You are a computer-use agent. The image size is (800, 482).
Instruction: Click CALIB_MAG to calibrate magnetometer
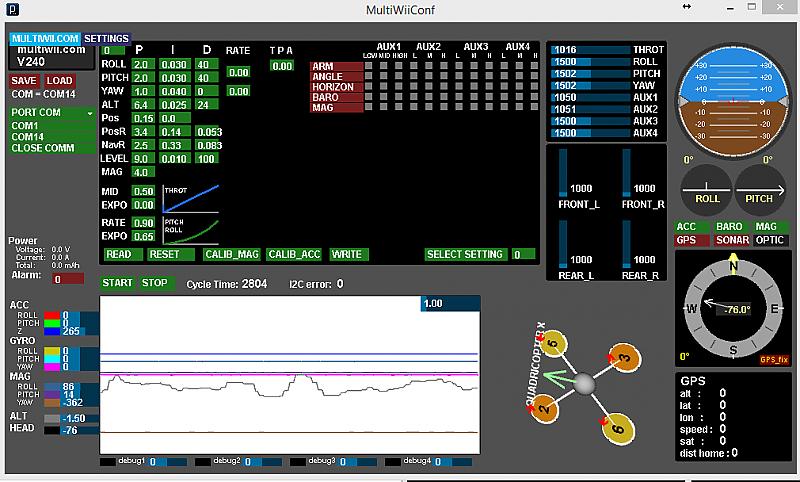click(232, 254)
